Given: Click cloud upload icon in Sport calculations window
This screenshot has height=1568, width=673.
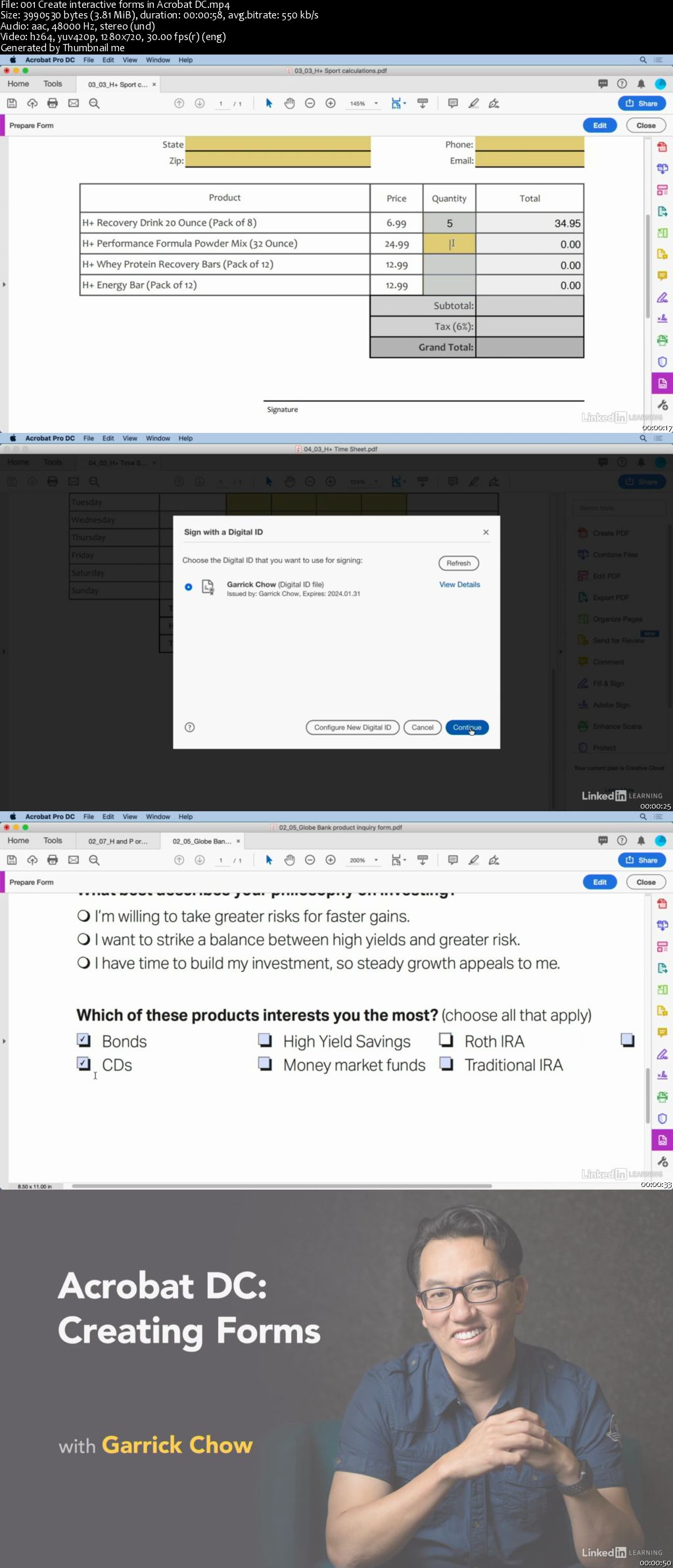Looking at the screenshot, I should point(32,103).
